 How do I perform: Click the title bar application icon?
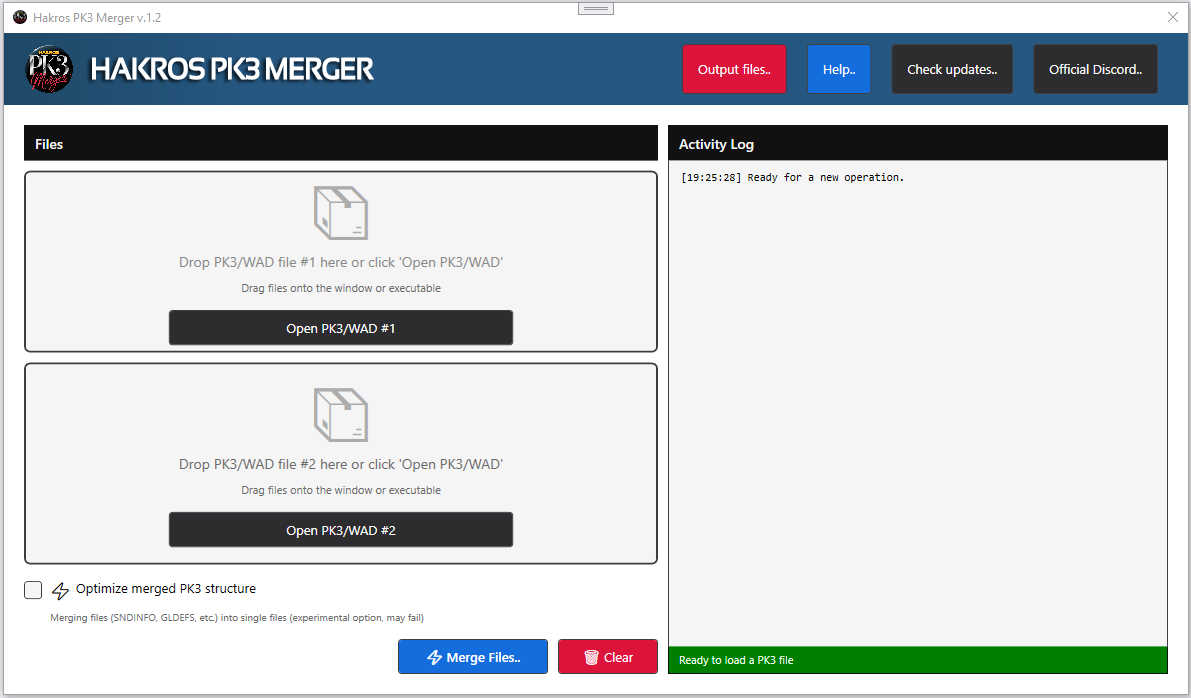click(20, 17)
